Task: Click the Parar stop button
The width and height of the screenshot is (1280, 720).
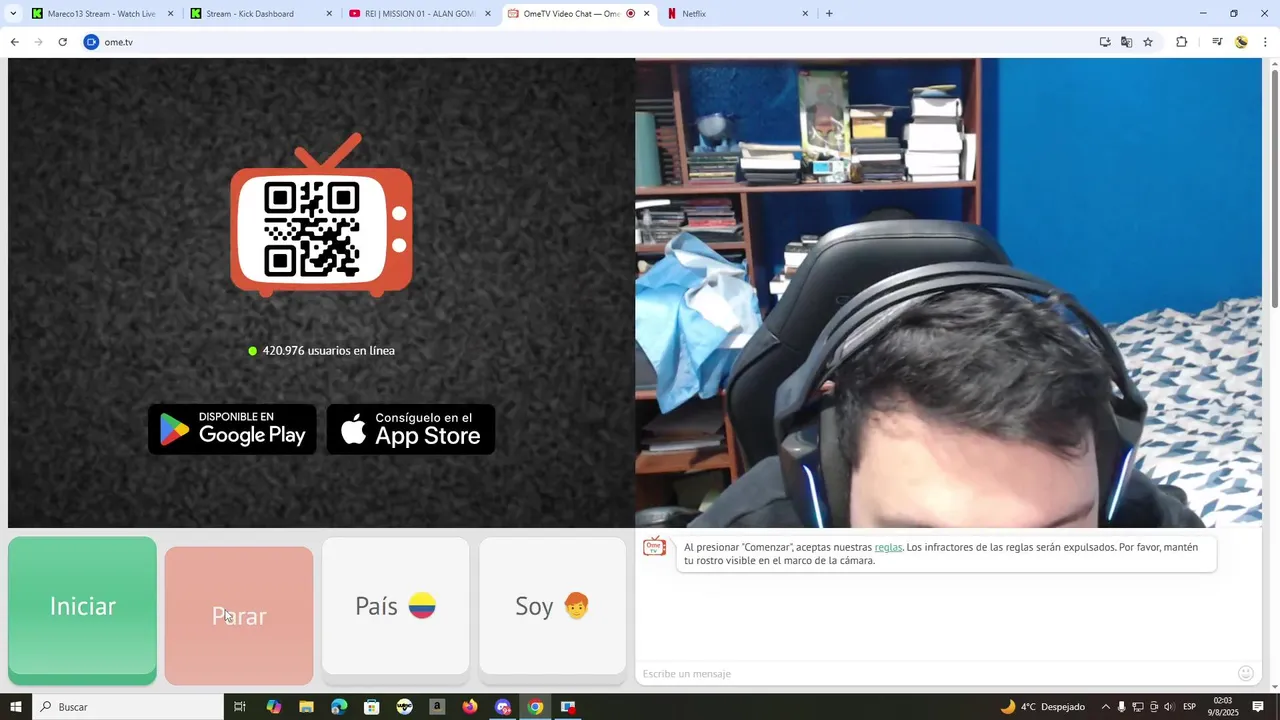Action: pos(239,615)
